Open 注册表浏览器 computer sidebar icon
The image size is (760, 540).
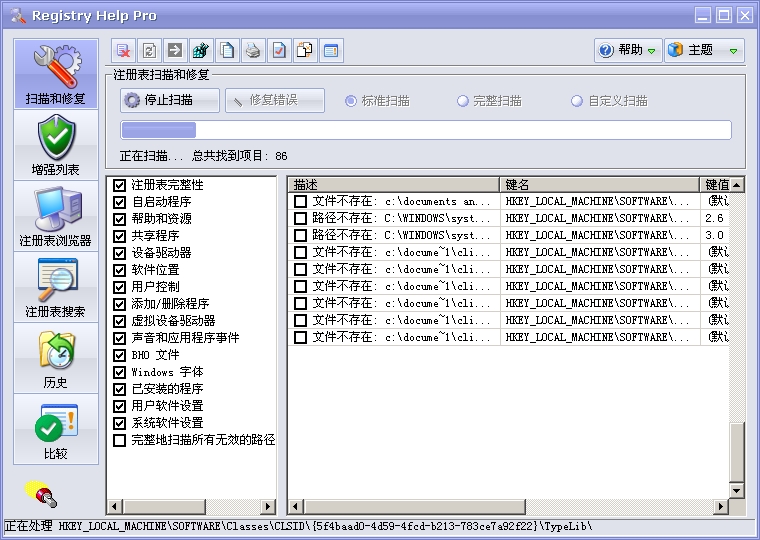[56, 216]
